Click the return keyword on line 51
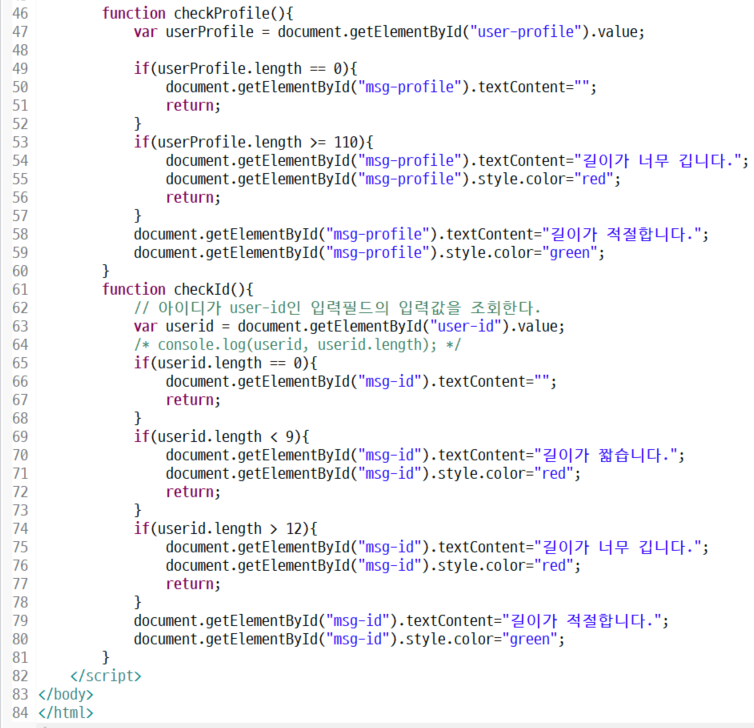Screen dimensions: 754x728 pos(189,105)
